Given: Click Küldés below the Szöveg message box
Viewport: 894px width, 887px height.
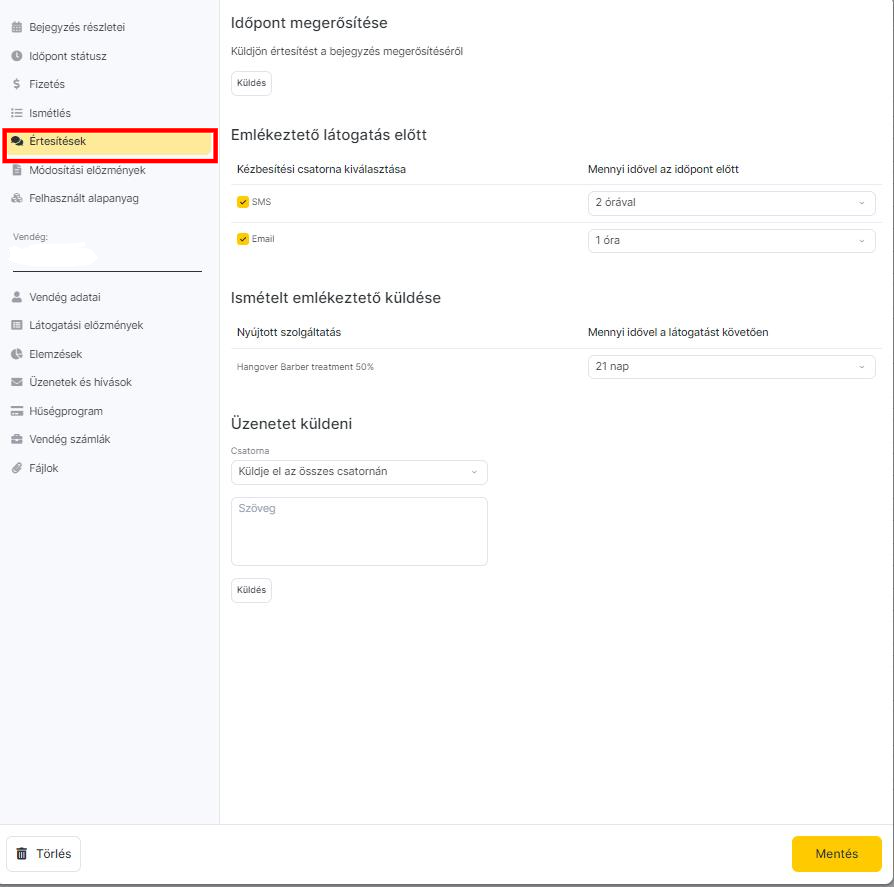Looking at the screenshot, I should point(251,590).
